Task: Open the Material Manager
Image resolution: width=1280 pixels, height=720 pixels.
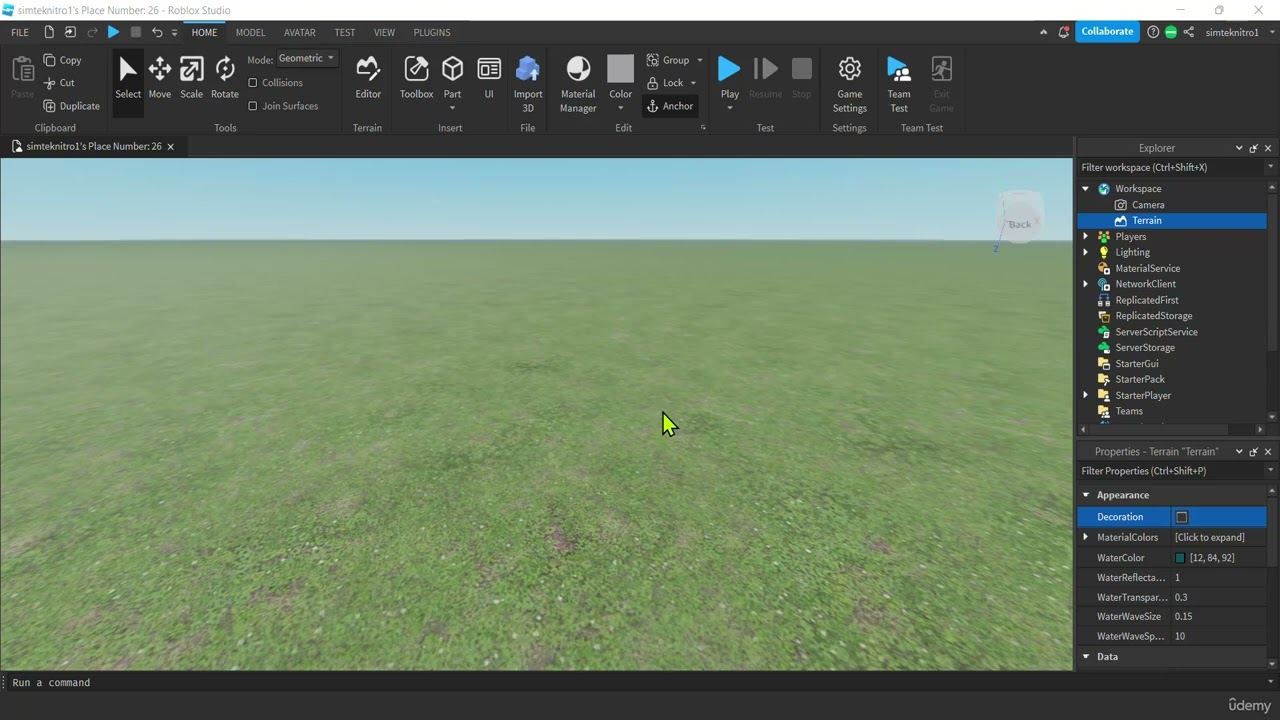Action: coord(578,84)
